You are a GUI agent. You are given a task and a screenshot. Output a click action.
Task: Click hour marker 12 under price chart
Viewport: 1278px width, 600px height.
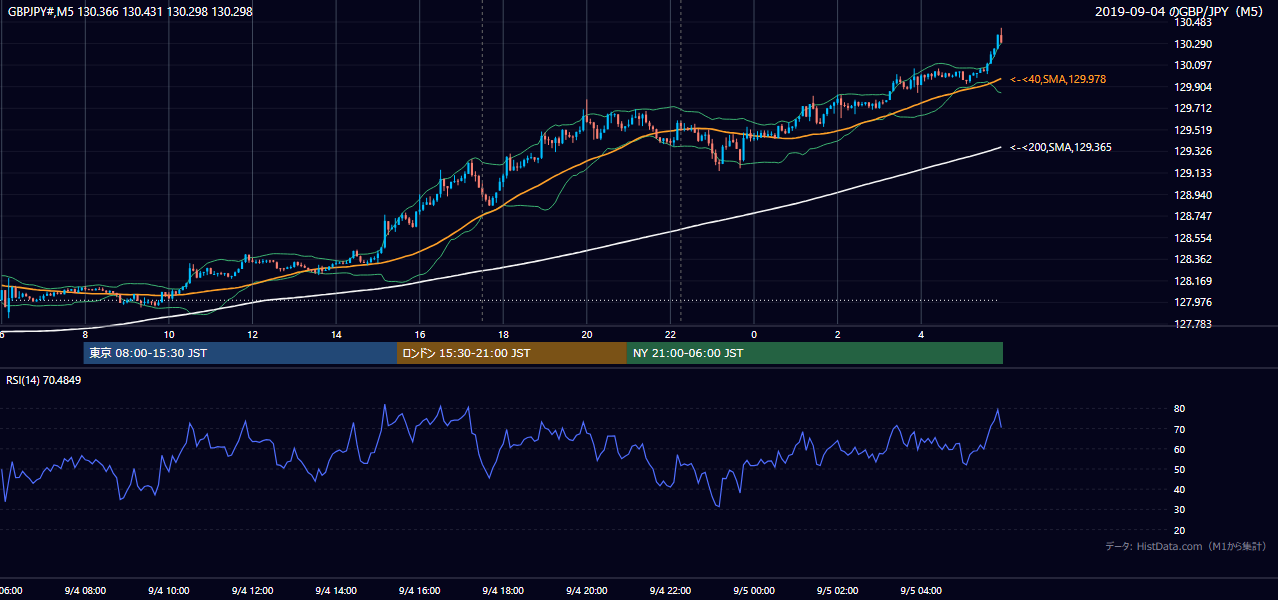coord(252,335)
